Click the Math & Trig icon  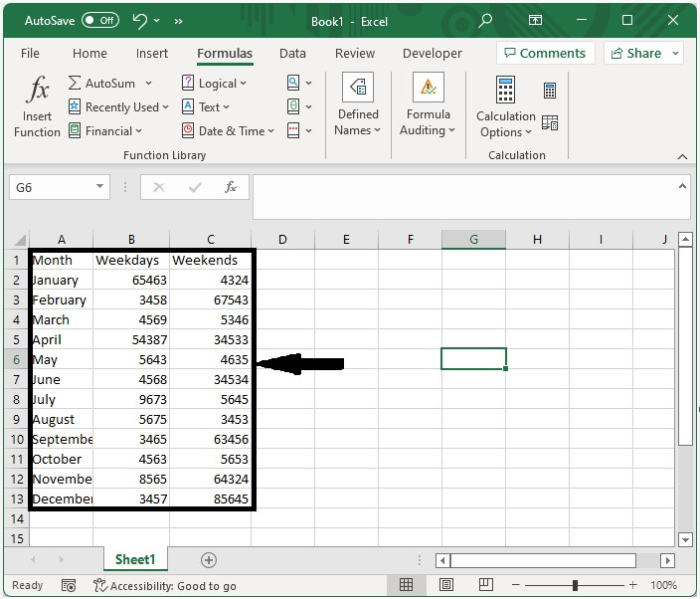coord(293,107)
